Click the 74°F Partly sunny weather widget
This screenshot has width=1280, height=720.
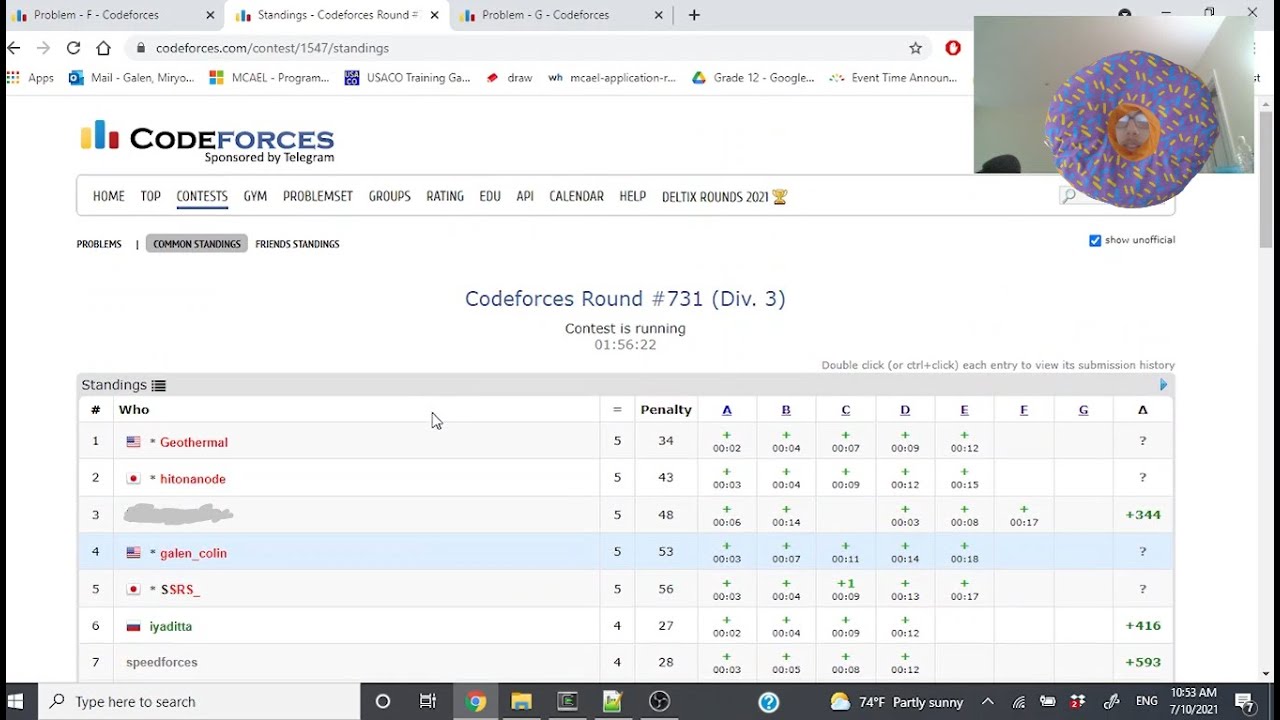click(x=897, y=702)
